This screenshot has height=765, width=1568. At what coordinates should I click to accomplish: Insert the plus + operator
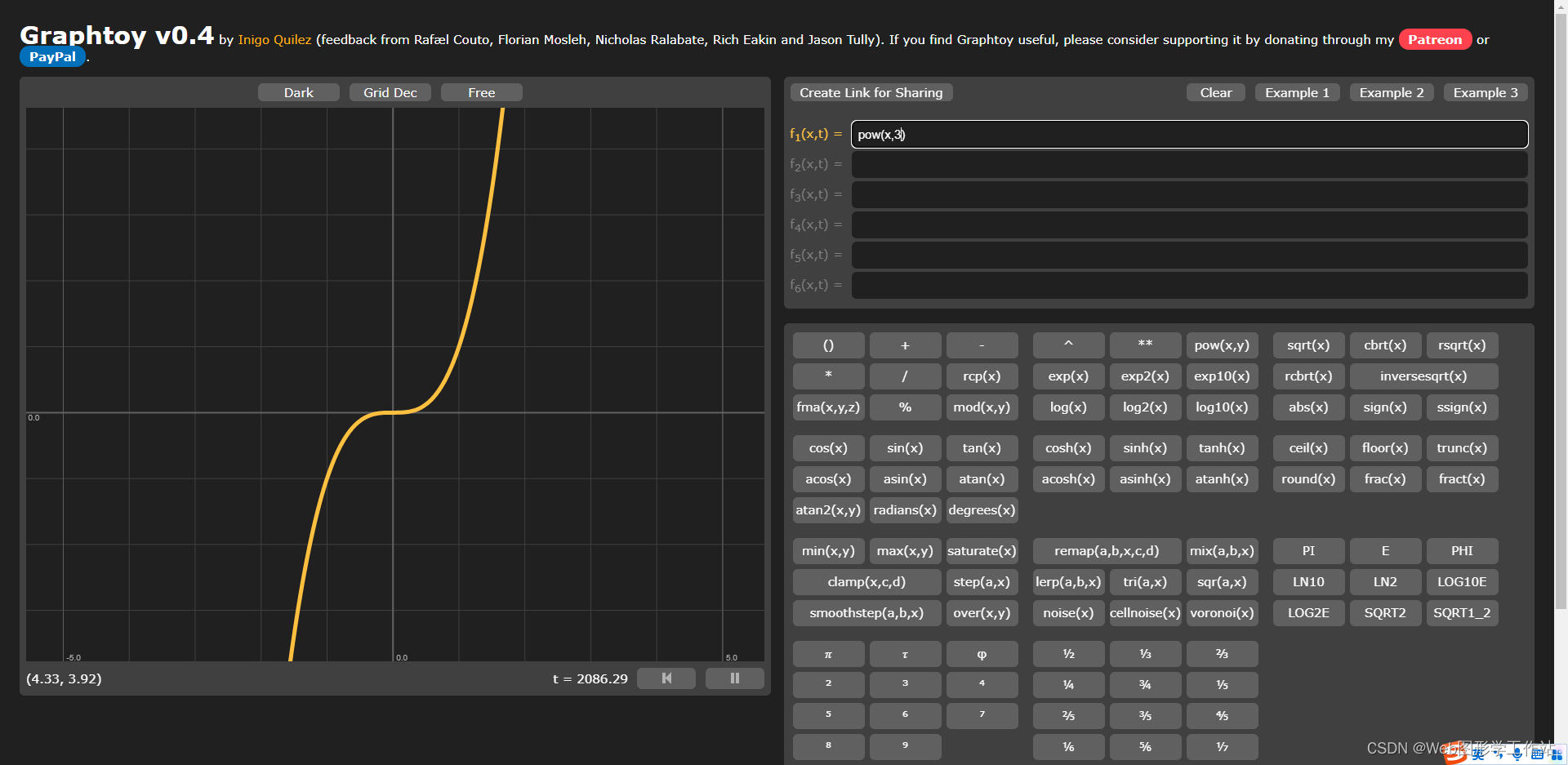click(x=905, y=345)
